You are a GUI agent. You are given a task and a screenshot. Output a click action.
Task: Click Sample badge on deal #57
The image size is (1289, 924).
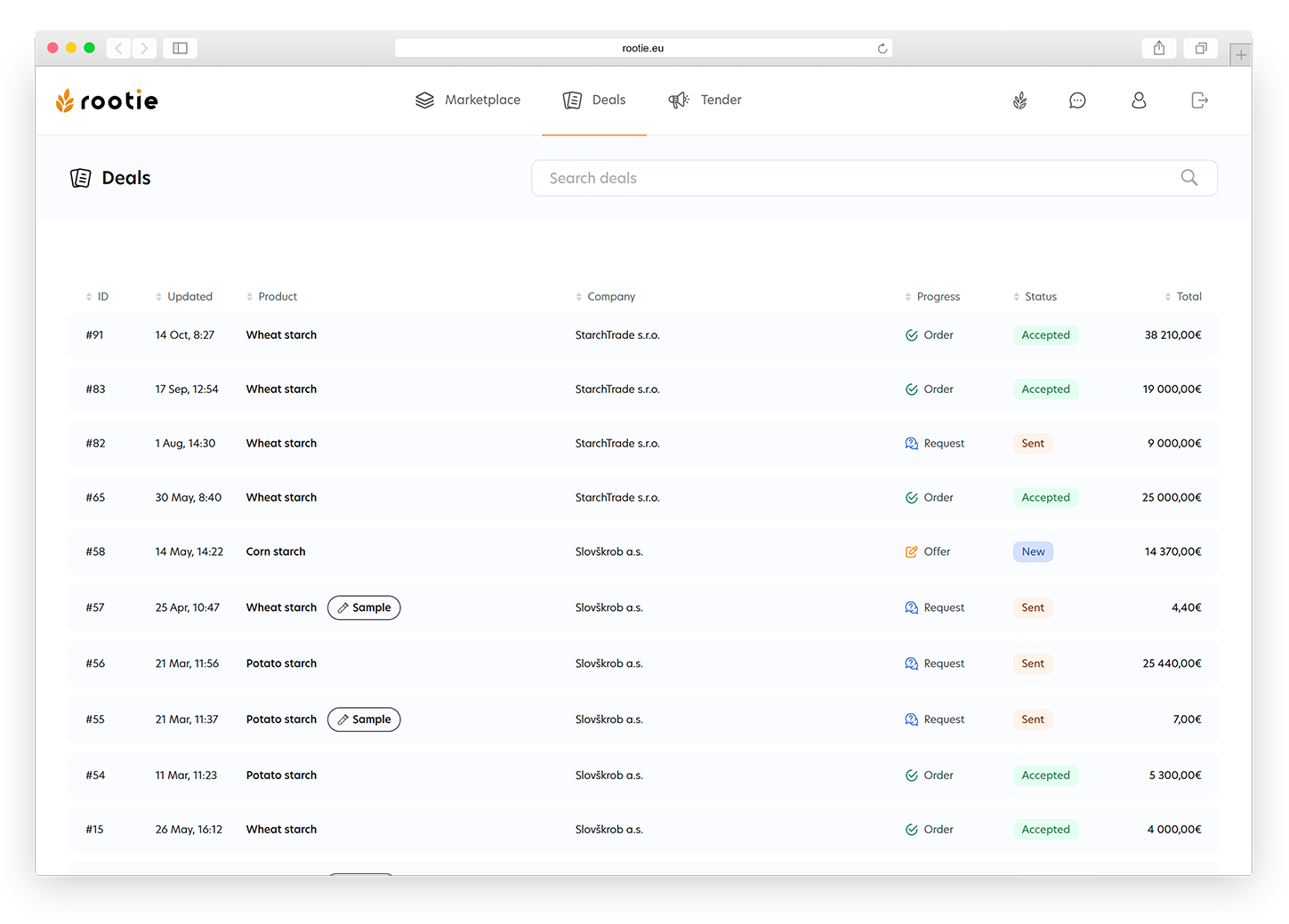pyautogui.click(x=364, y=607)
